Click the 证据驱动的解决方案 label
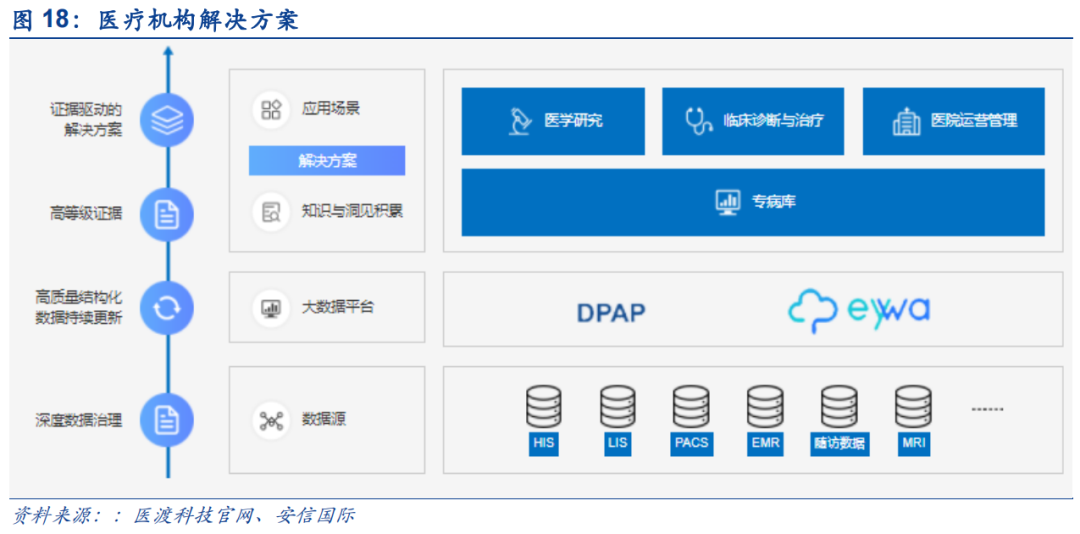The width and height of the screenshot is (1080, 534). coord(86,120)
